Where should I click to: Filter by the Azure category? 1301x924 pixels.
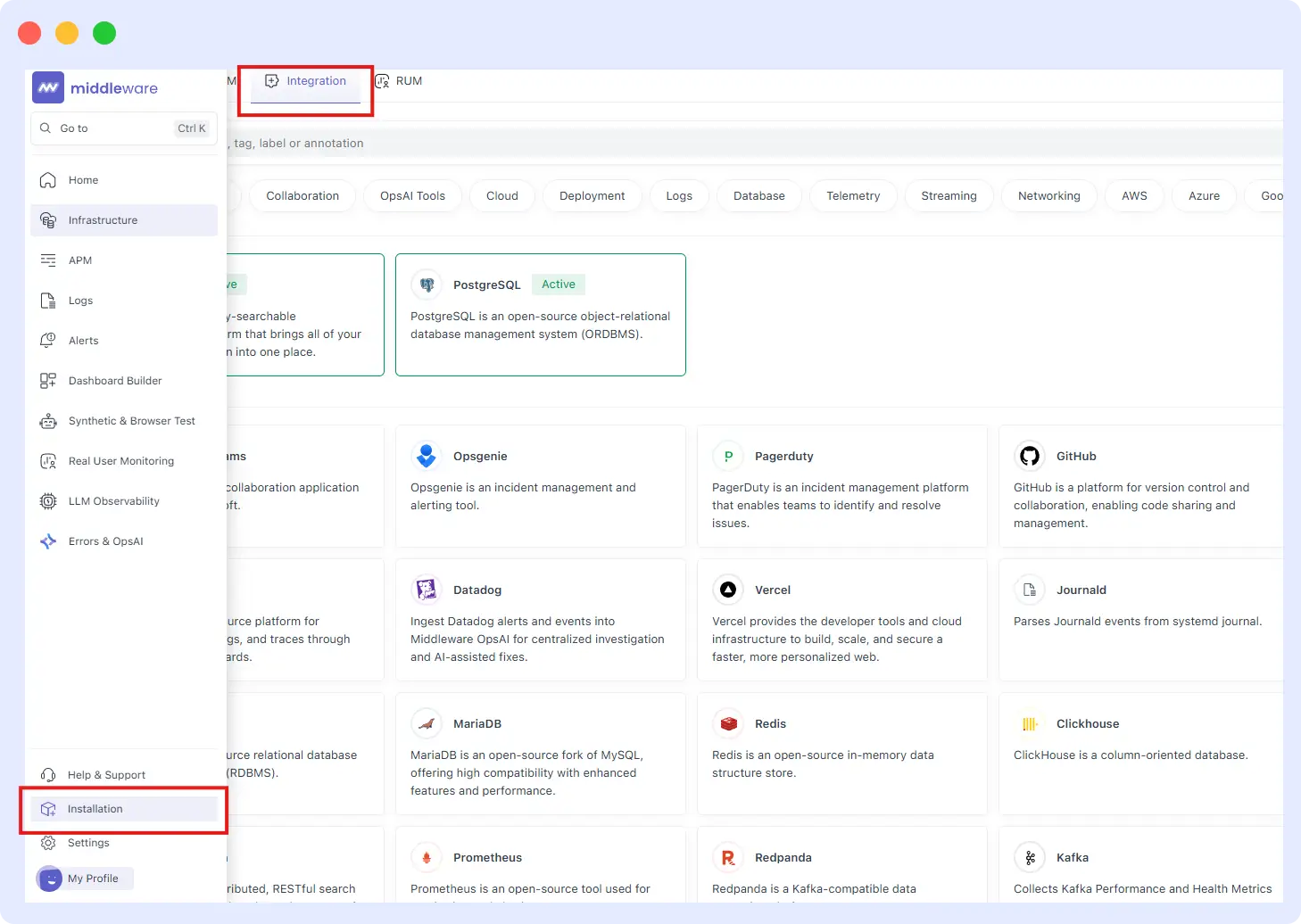point(1204,196)
